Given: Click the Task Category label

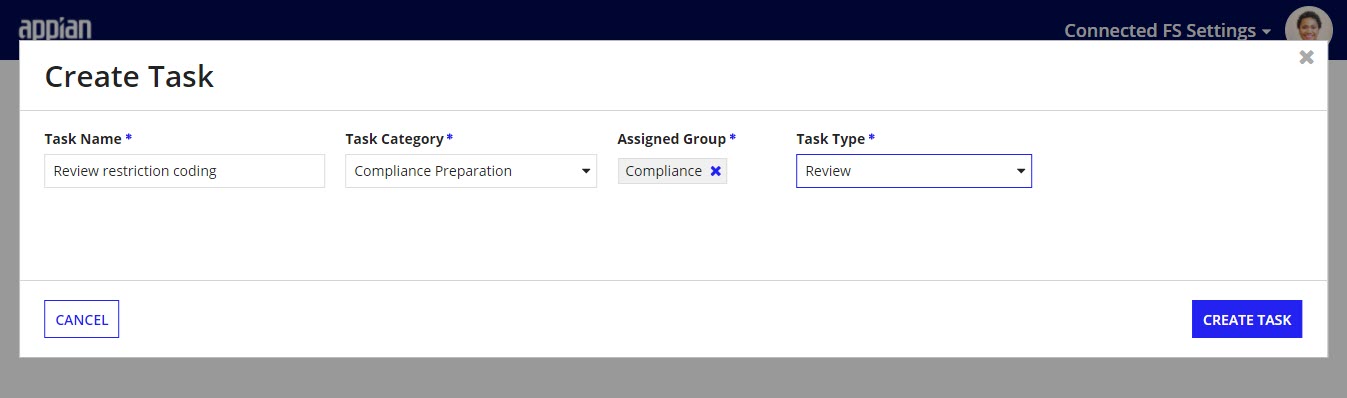Looking at the screenshot, I should (394, 139).
